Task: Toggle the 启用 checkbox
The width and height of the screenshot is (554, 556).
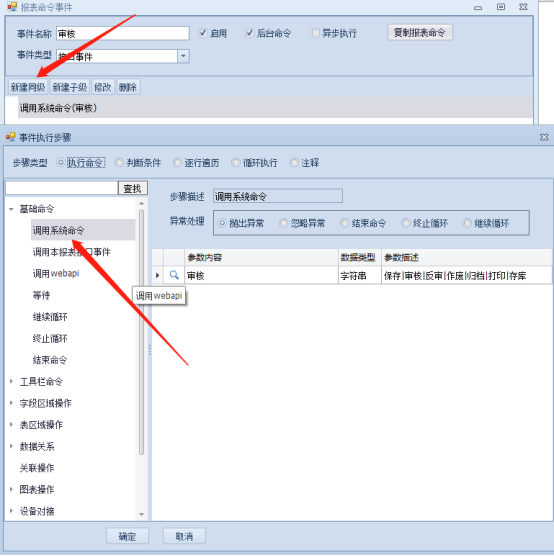Action: [203, 33]
